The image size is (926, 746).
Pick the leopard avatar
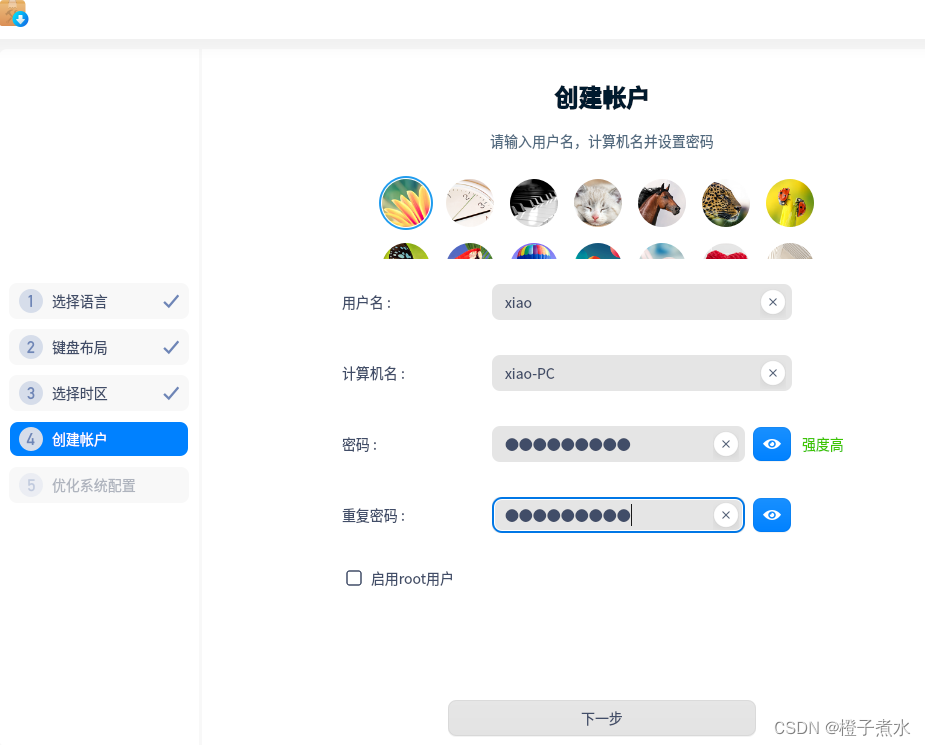pyautogui.click(x=726, y=203)
